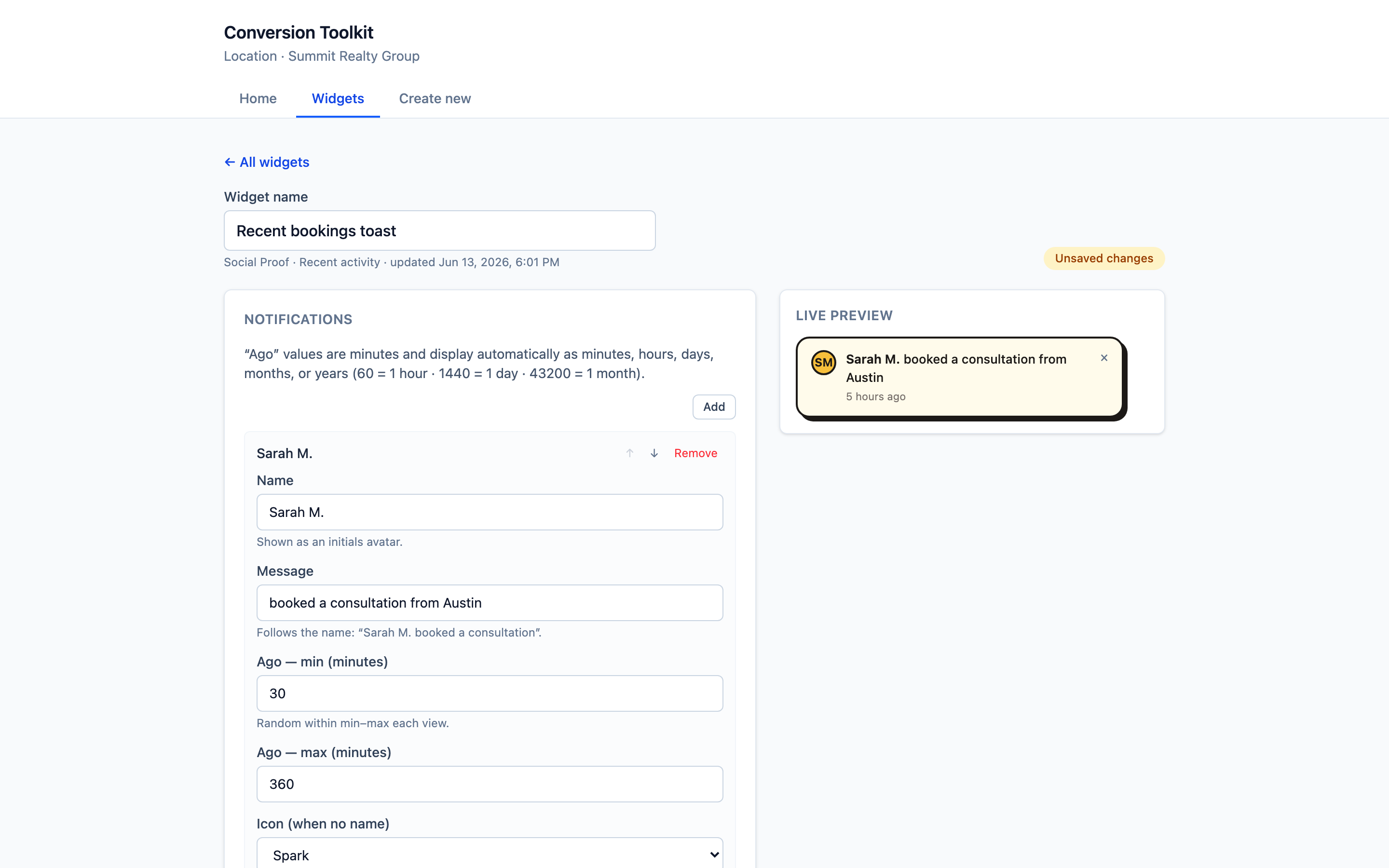Screen dimensions: 1389x868
Task: Focus the Widget name field
Action: click(x=440, y=230)
